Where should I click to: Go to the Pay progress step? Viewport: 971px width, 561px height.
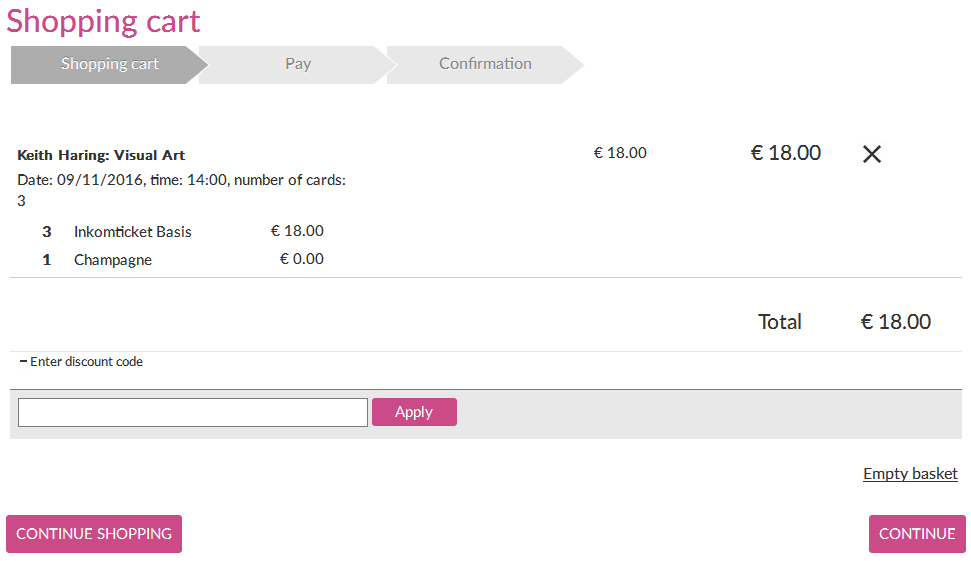point(297,64)
